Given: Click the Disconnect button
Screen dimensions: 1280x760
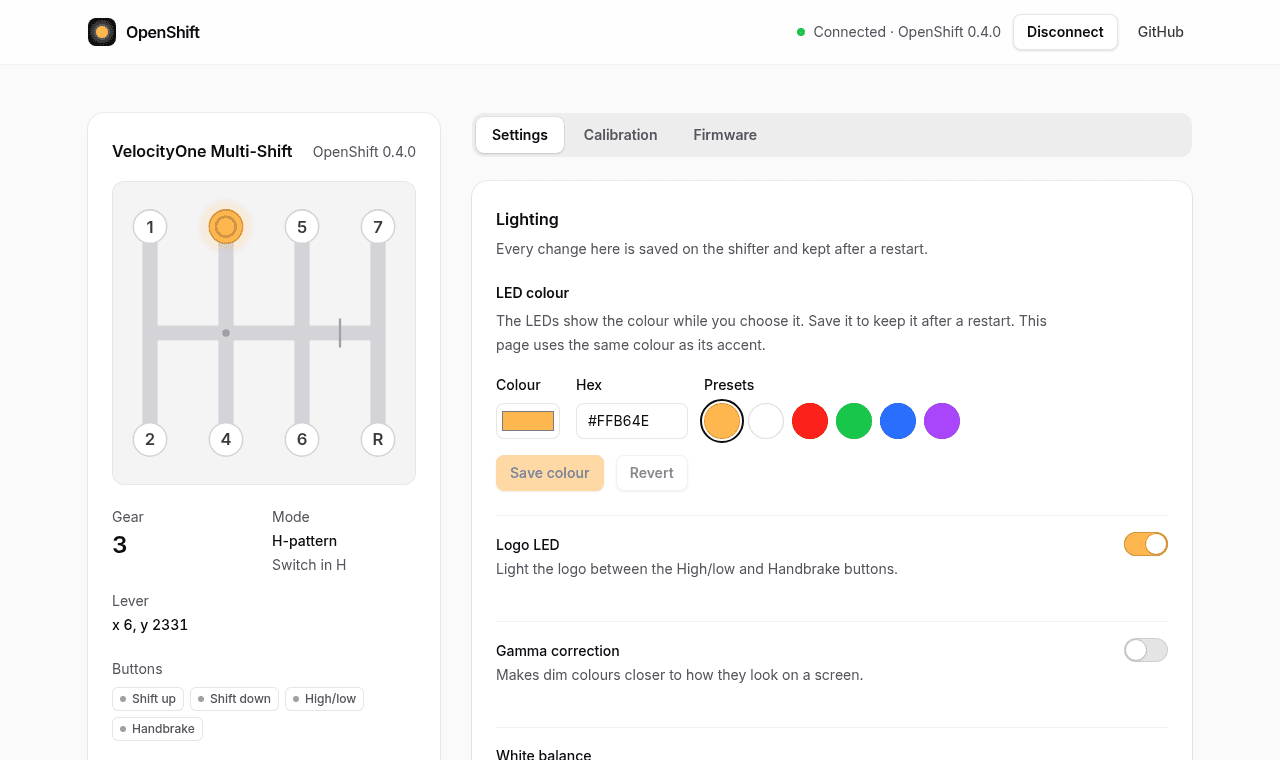Looking at the screenshot, I should tap(1065, 32).
